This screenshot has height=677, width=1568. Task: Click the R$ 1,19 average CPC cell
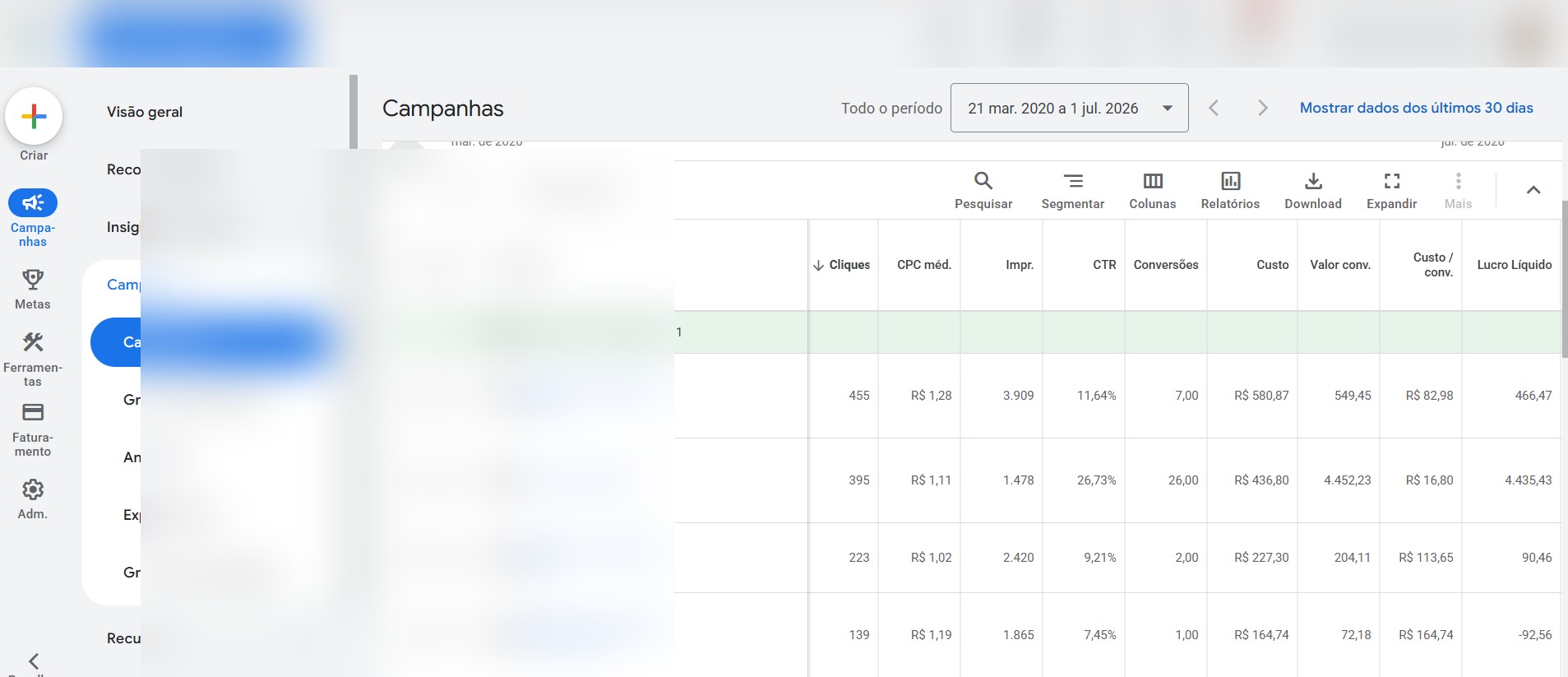(932, 635)
